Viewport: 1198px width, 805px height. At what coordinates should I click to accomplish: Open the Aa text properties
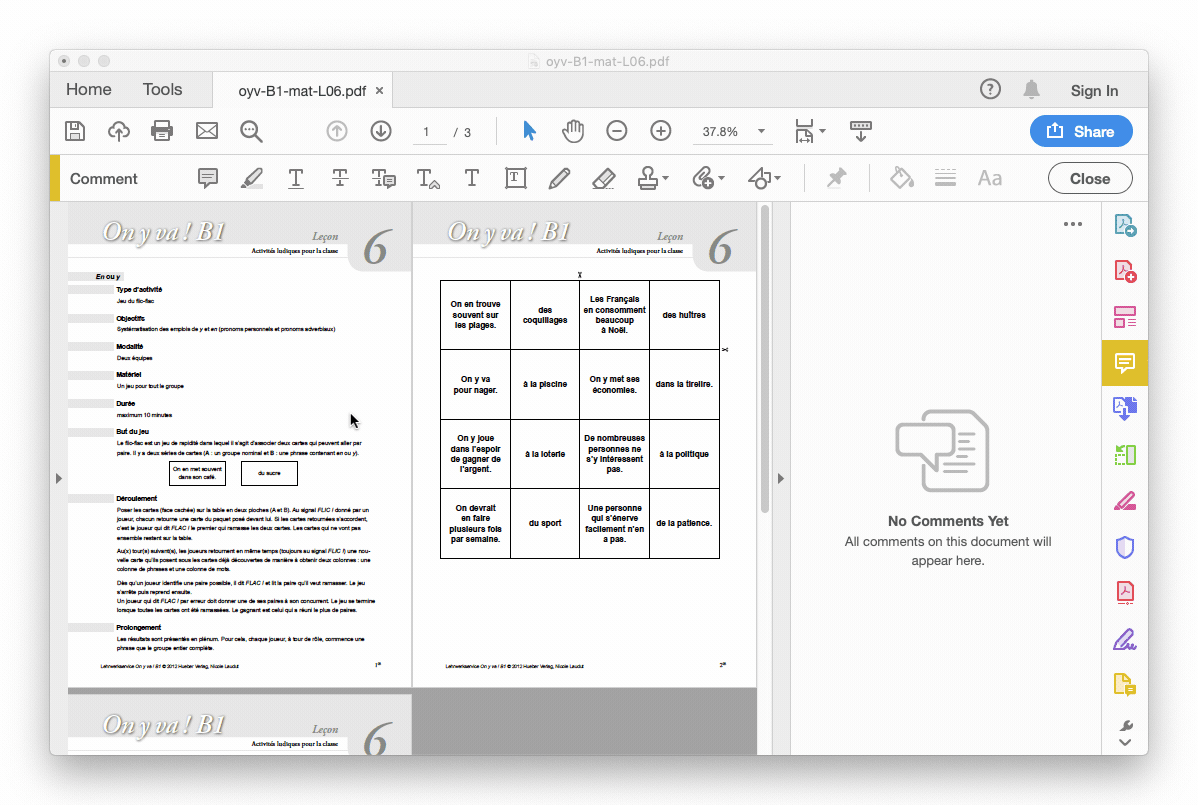click(989, 179)
